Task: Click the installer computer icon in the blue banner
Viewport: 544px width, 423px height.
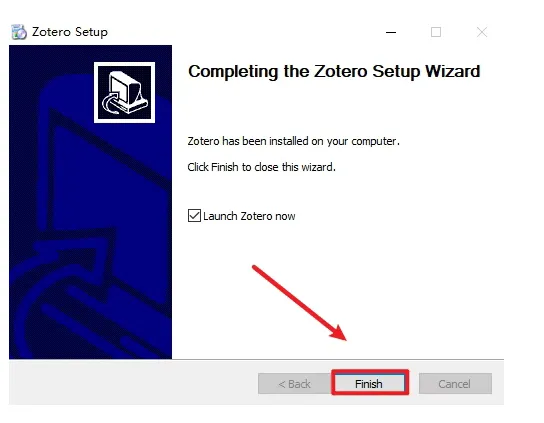Action: coord(124,92)
